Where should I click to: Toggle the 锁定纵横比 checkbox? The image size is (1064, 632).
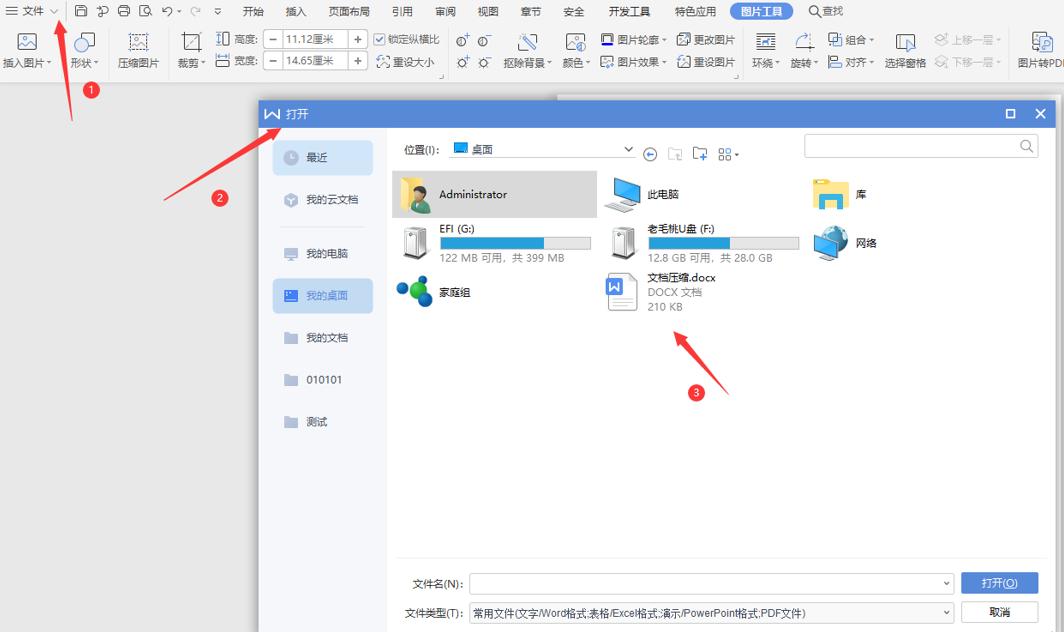pos(379,39)
